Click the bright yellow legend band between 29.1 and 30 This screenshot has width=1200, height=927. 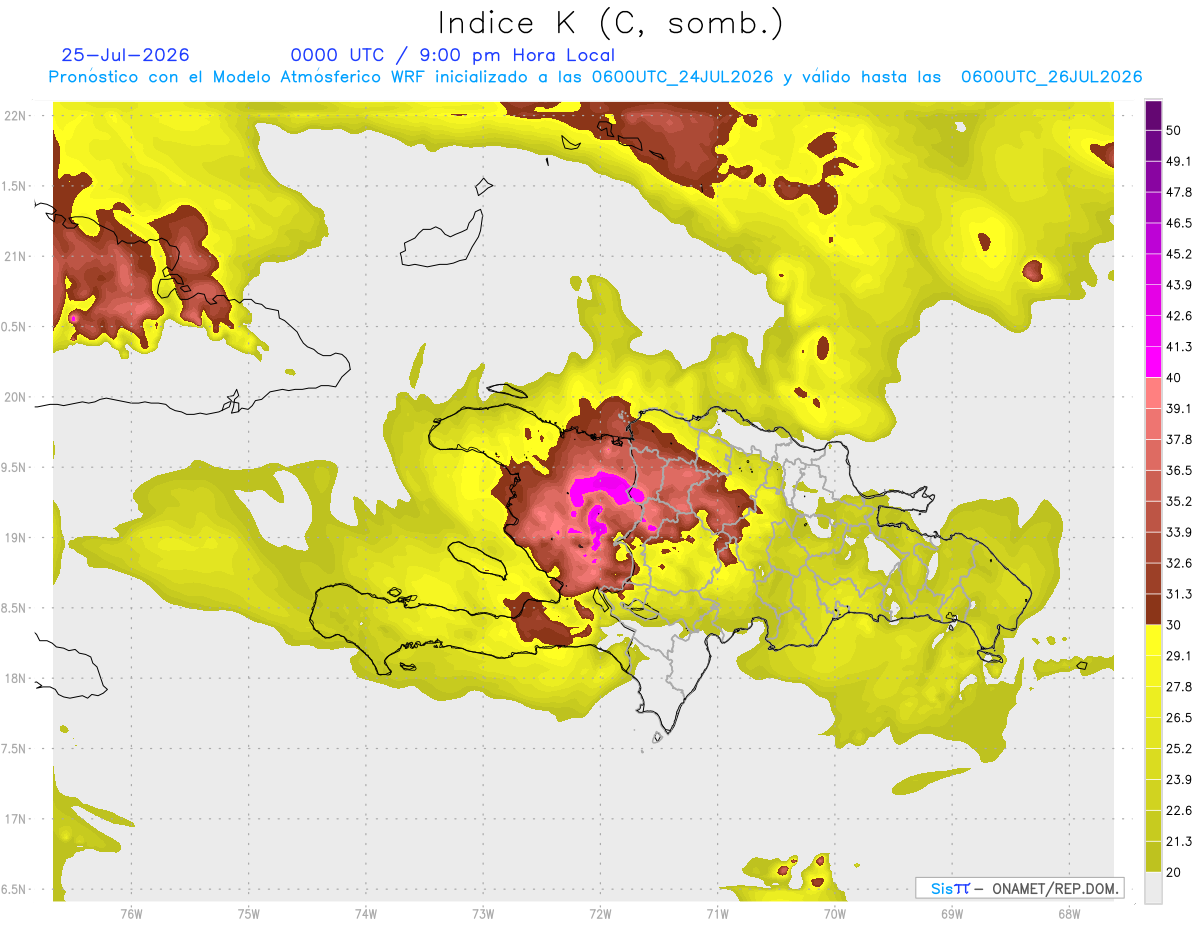click(1153, 640)
